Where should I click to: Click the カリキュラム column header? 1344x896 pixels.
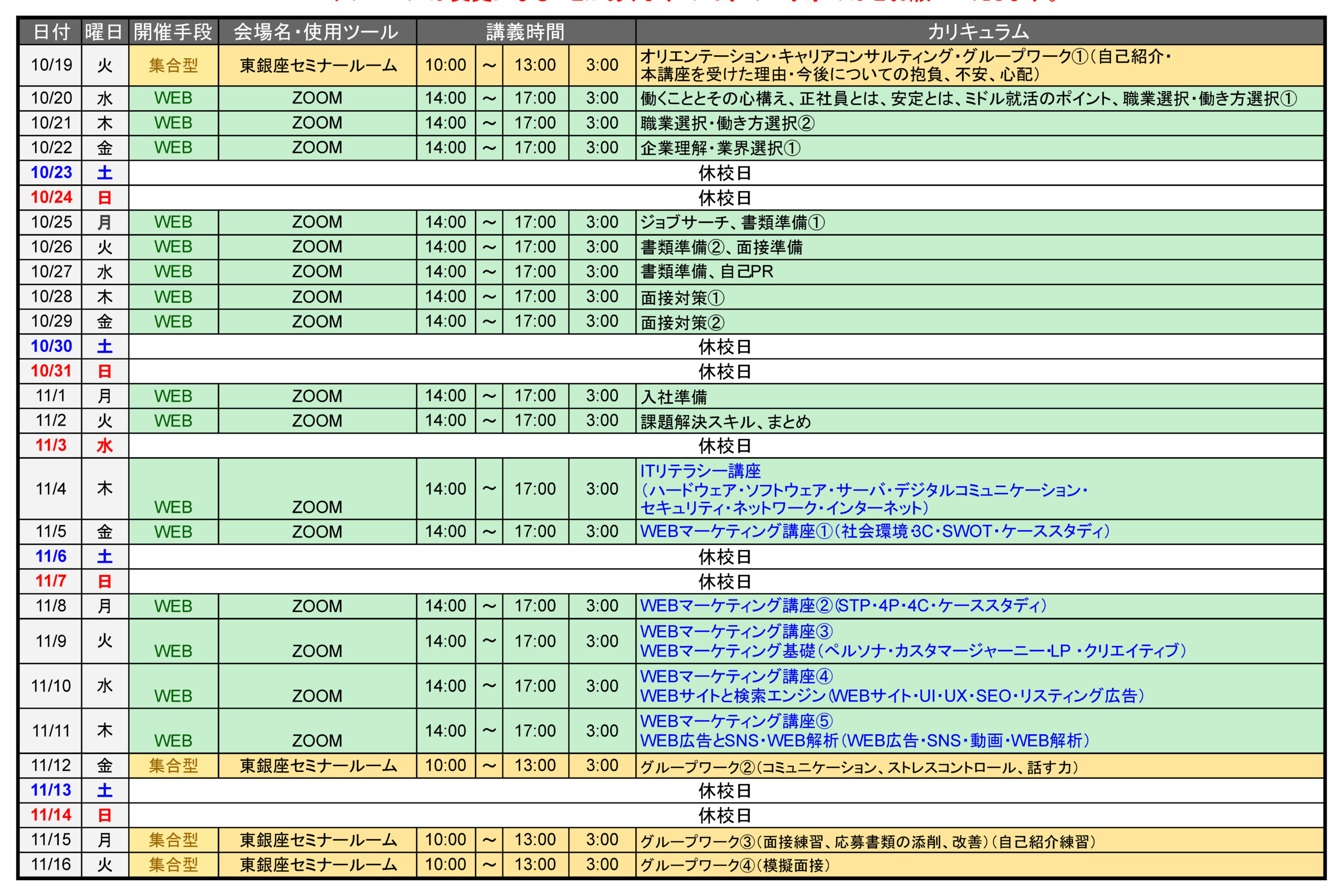pos(980,31)
